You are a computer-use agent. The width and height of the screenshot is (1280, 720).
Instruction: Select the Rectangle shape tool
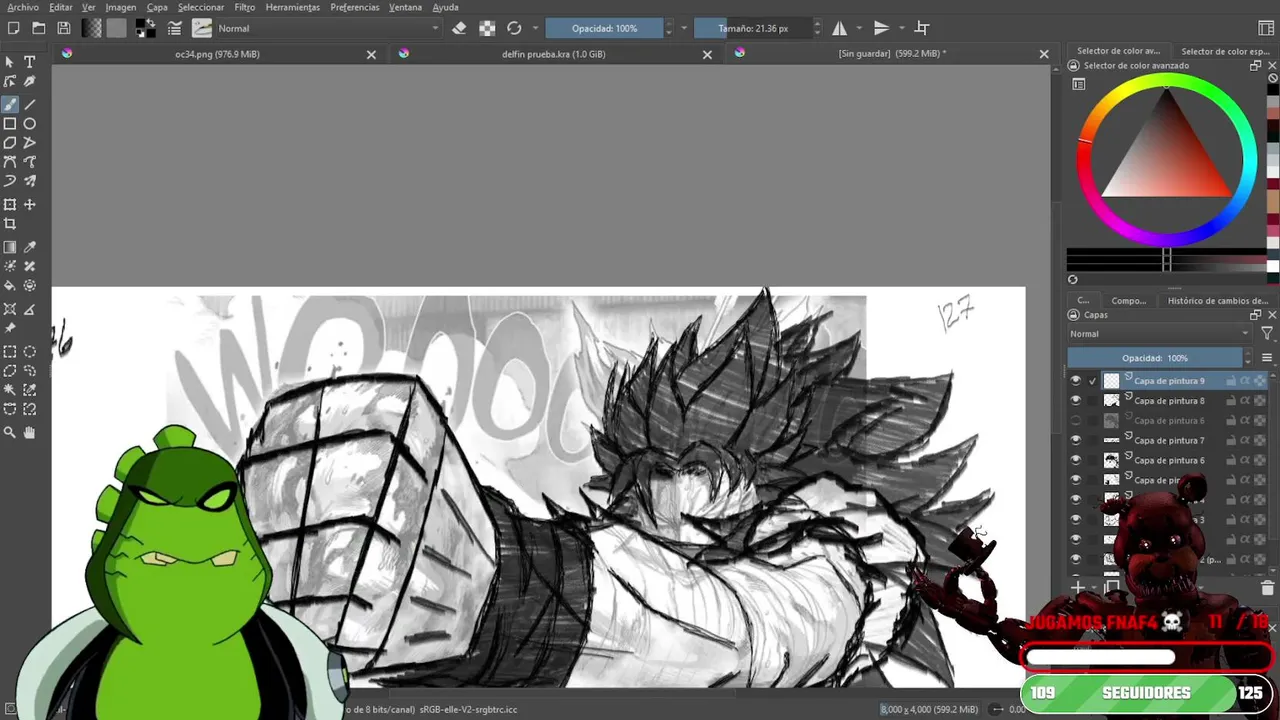coord(10,124)
